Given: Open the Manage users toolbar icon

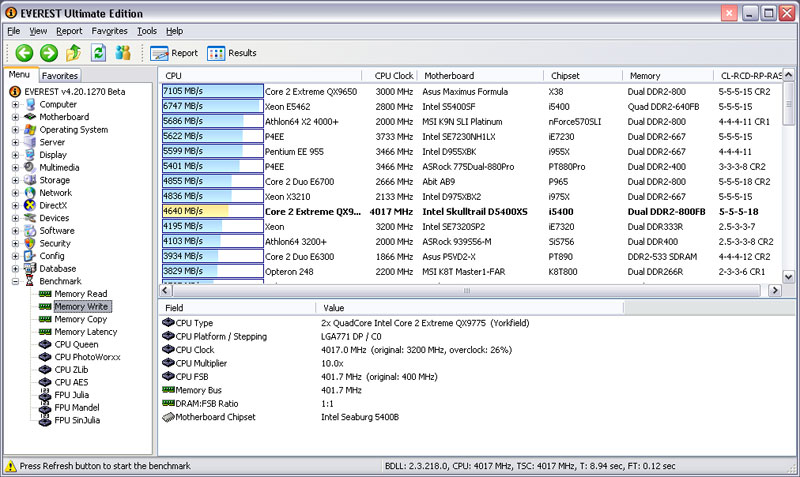Looking at the screenshot, I should coord(123,53).
